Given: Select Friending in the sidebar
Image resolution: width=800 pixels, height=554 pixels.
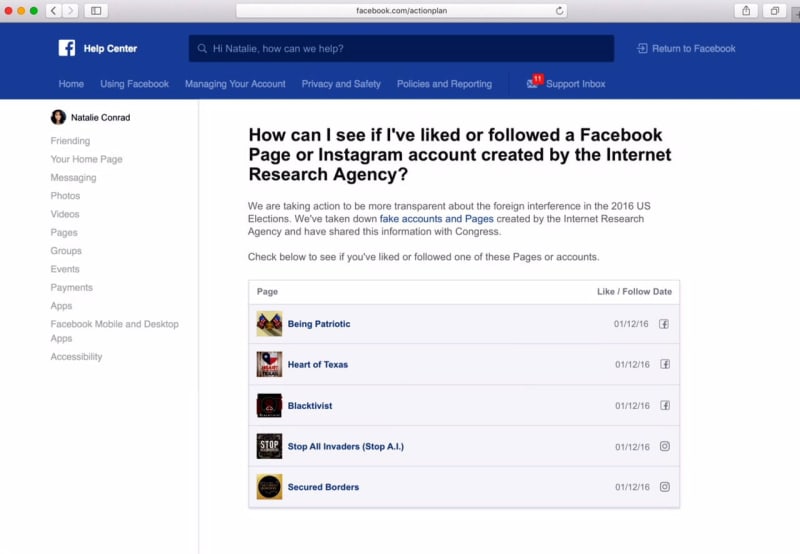Looking at the screenshot, I should pos(70,141).
